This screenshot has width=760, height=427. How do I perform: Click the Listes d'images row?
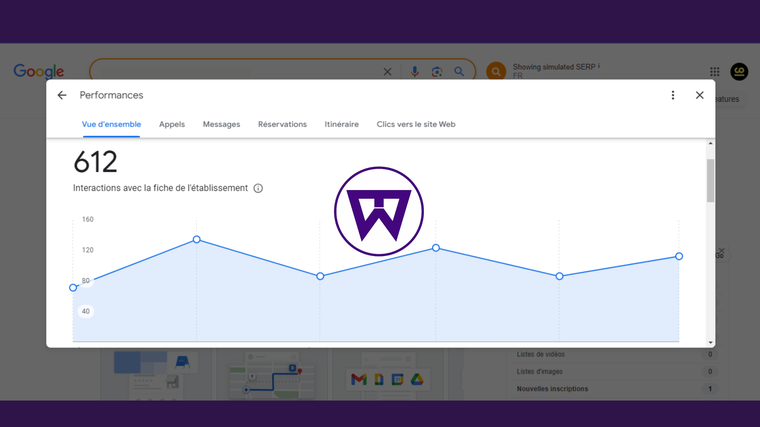617,372
